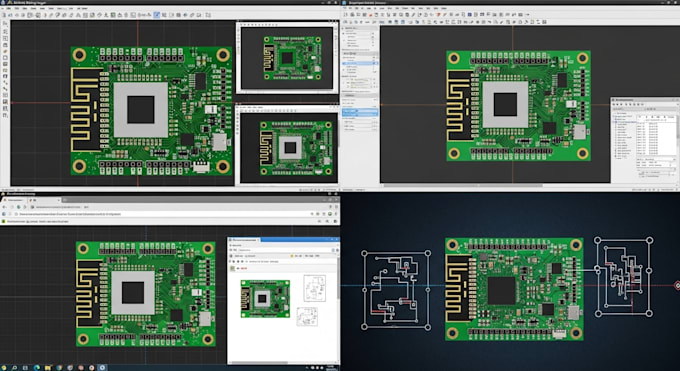Expand the top section header of the left properties panel
680x371 pixels.
pos(359,28)
